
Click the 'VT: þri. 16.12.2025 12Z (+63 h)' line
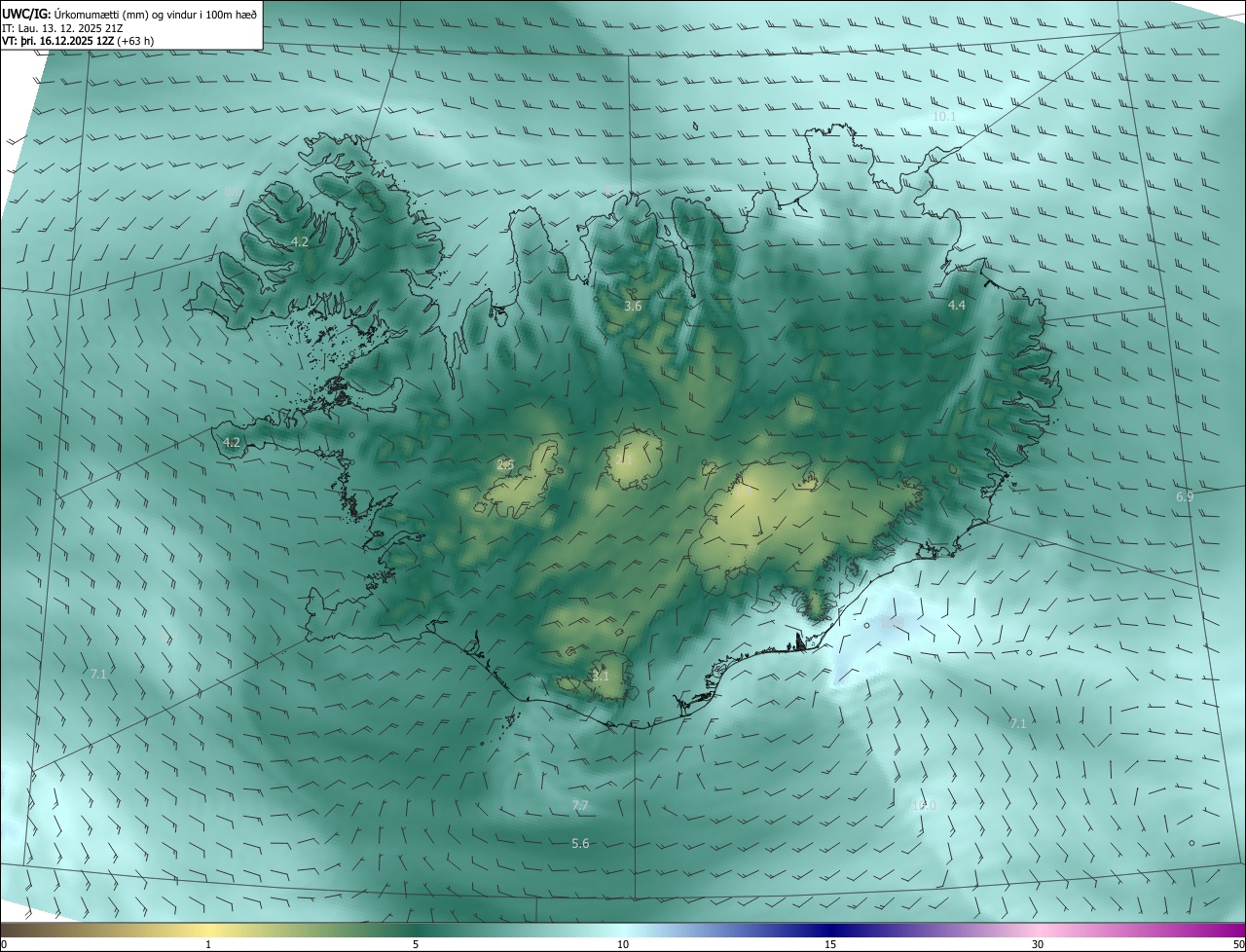click(x=78, y=41)
